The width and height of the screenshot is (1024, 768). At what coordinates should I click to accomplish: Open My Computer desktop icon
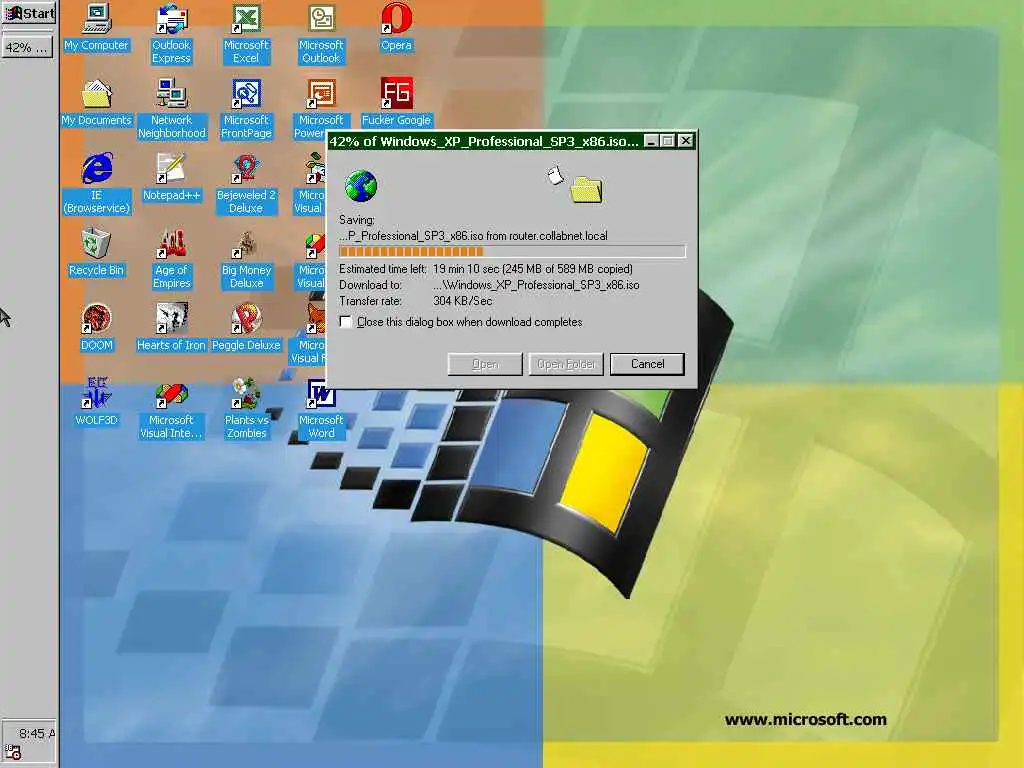click(97, 27)
